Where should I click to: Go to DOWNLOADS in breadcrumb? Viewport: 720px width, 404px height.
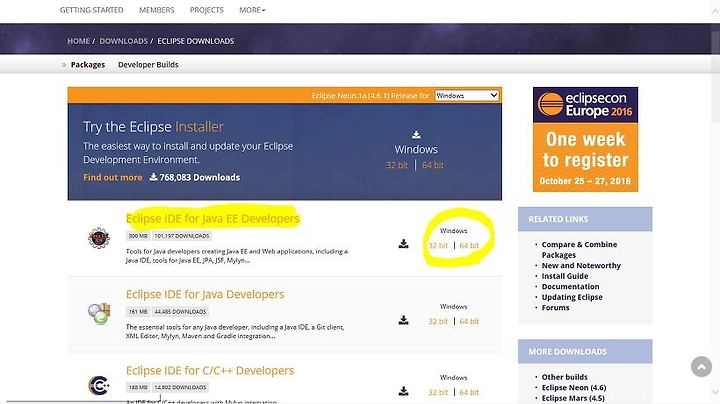124,41
